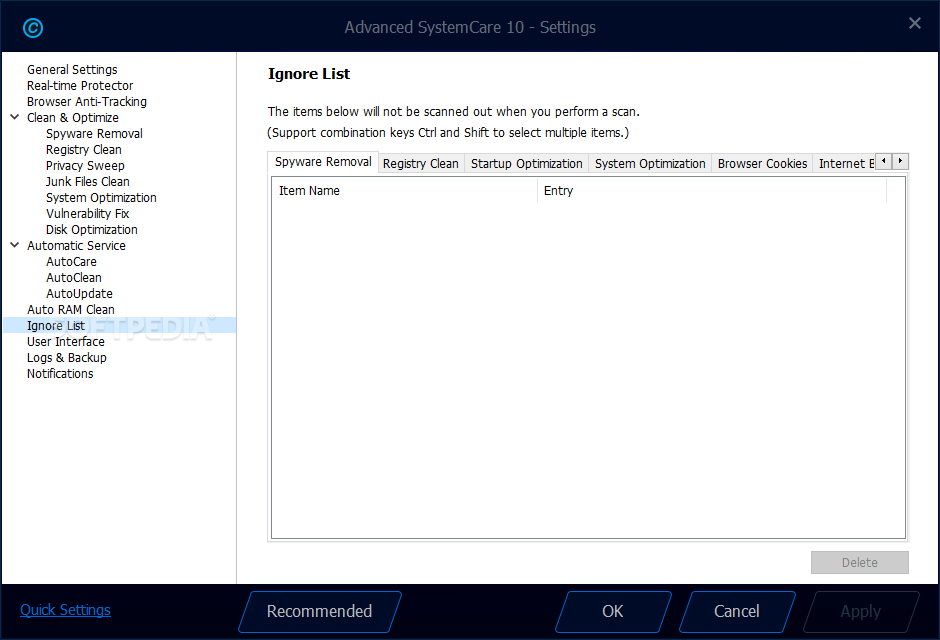
Task: Open AutoClean settings
Action: [74, 277]
